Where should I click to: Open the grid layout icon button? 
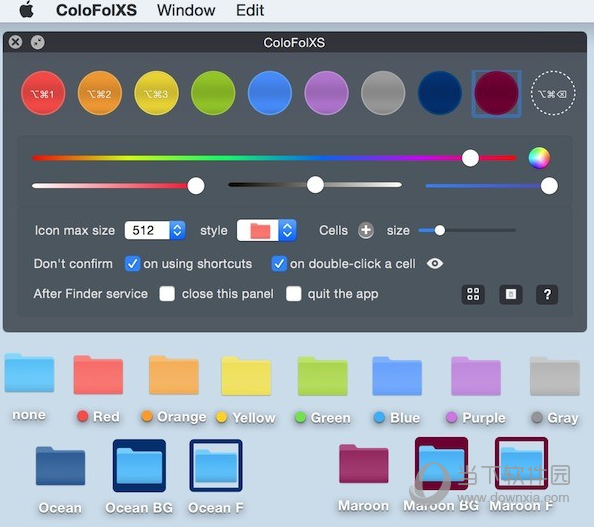[473, 294]
